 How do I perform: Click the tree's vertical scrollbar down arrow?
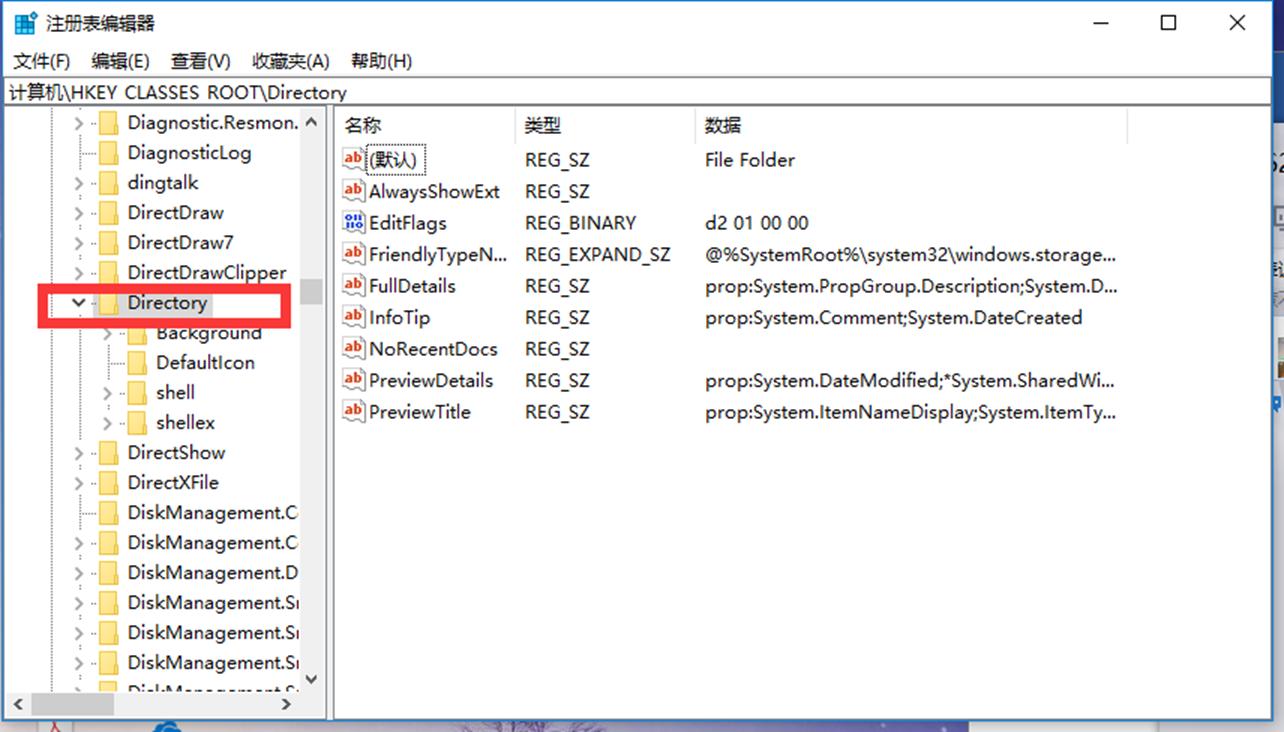(x=311, y=679)
